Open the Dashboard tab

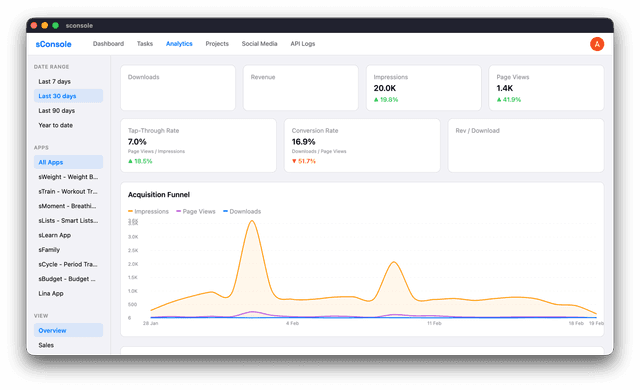click(x=108, y=44)
